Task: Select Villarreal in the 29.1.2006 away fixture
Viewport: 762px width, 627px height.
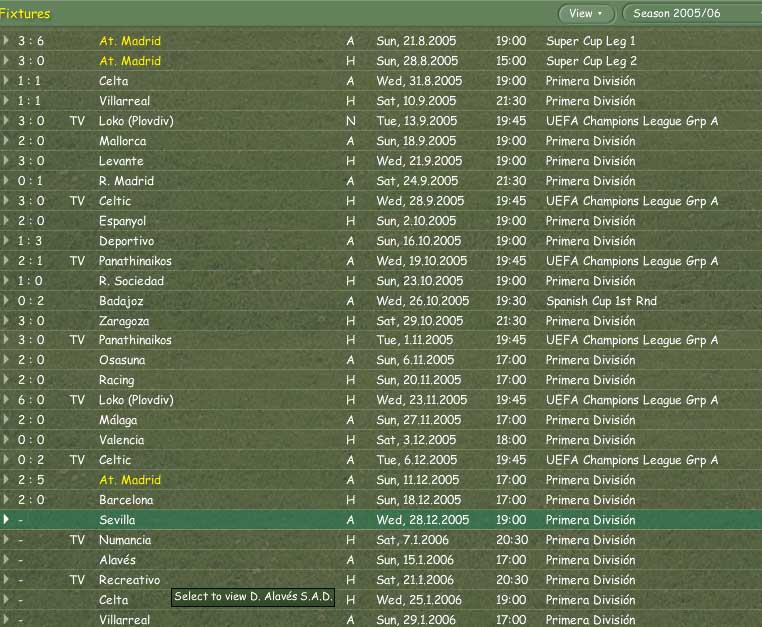Action: 124,620
